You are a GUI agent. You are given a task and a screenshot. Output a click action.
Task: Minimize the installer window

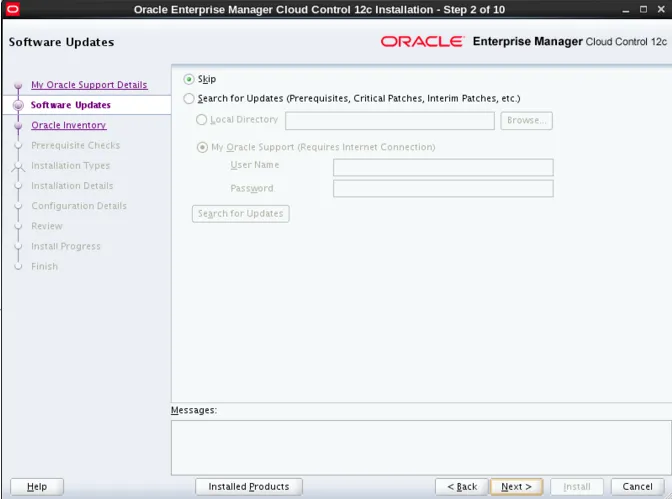pyautogui.click(x=626, y=10)
